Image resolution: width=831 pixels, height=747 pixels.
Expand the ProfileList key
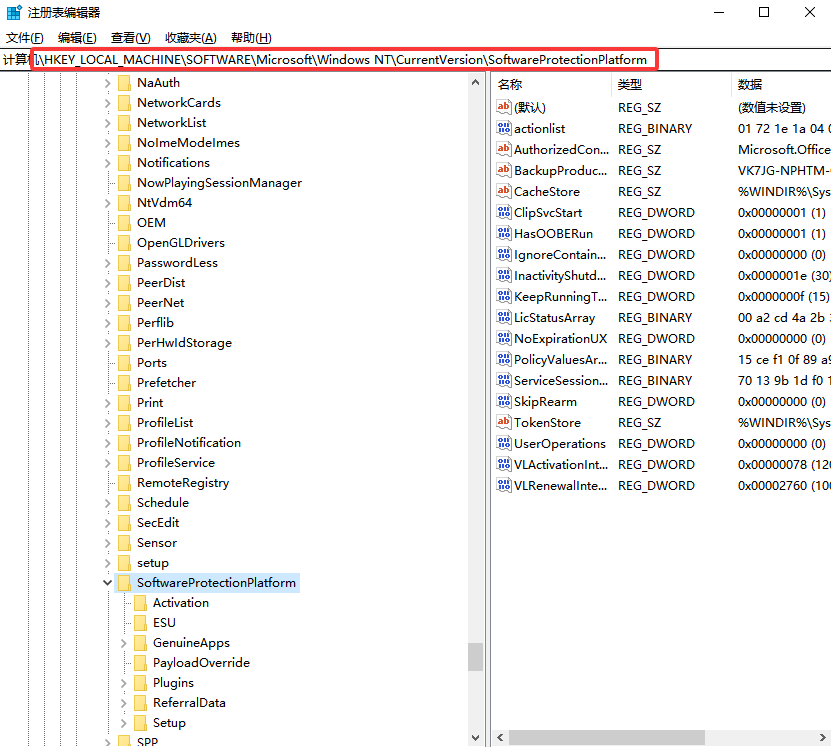click(108, 423)
